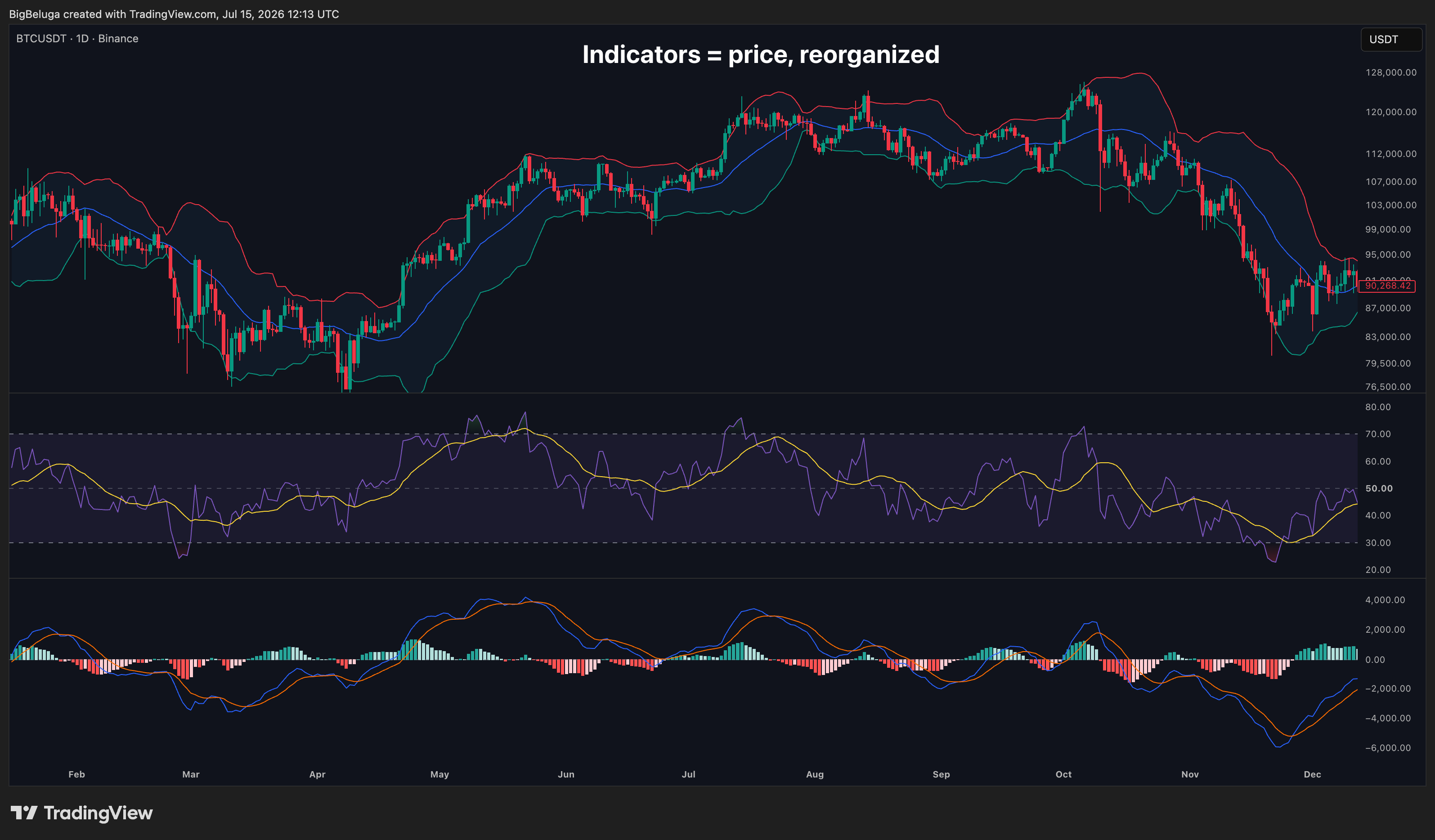Select the current price label 90,268.42
Viewport: 1435px width, 840px height.
click(1386, 286)
